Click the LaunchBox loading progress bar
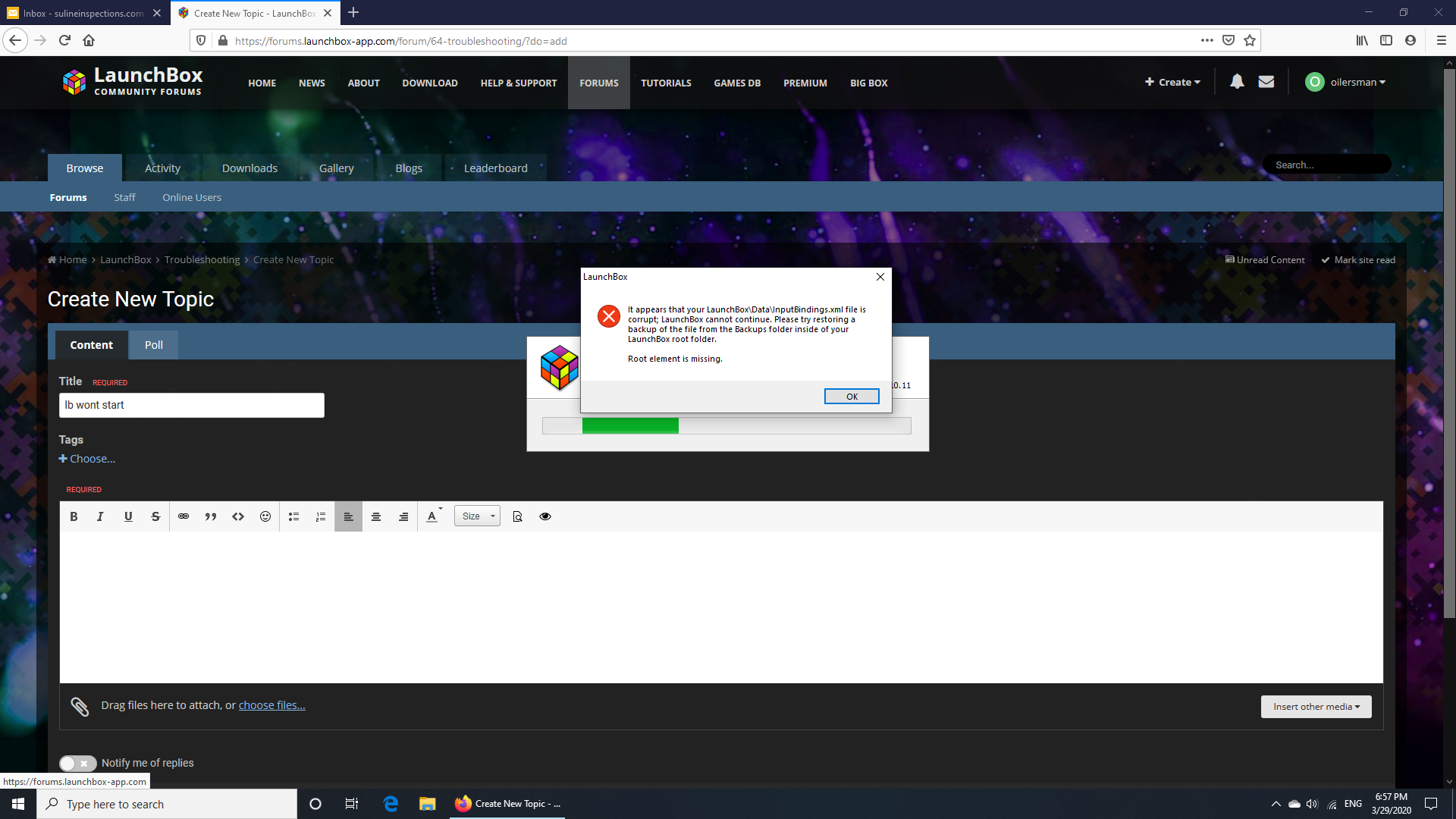Image resolution: width=1456 pixels, height=819 pixels. (x=726, y=426)
